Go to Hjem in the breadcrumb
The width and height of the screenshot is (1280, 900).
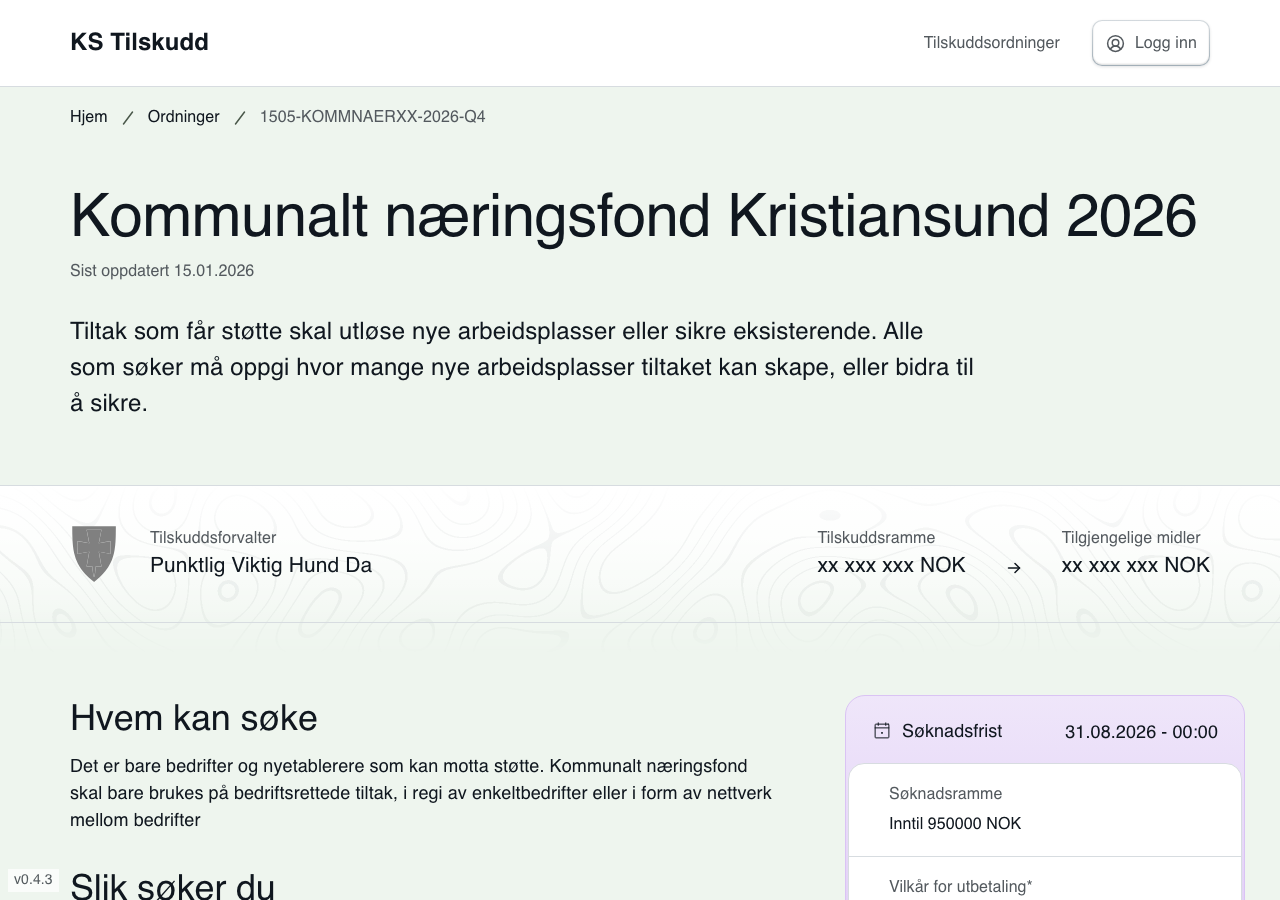pyautogui.click(x=88, y=117)
